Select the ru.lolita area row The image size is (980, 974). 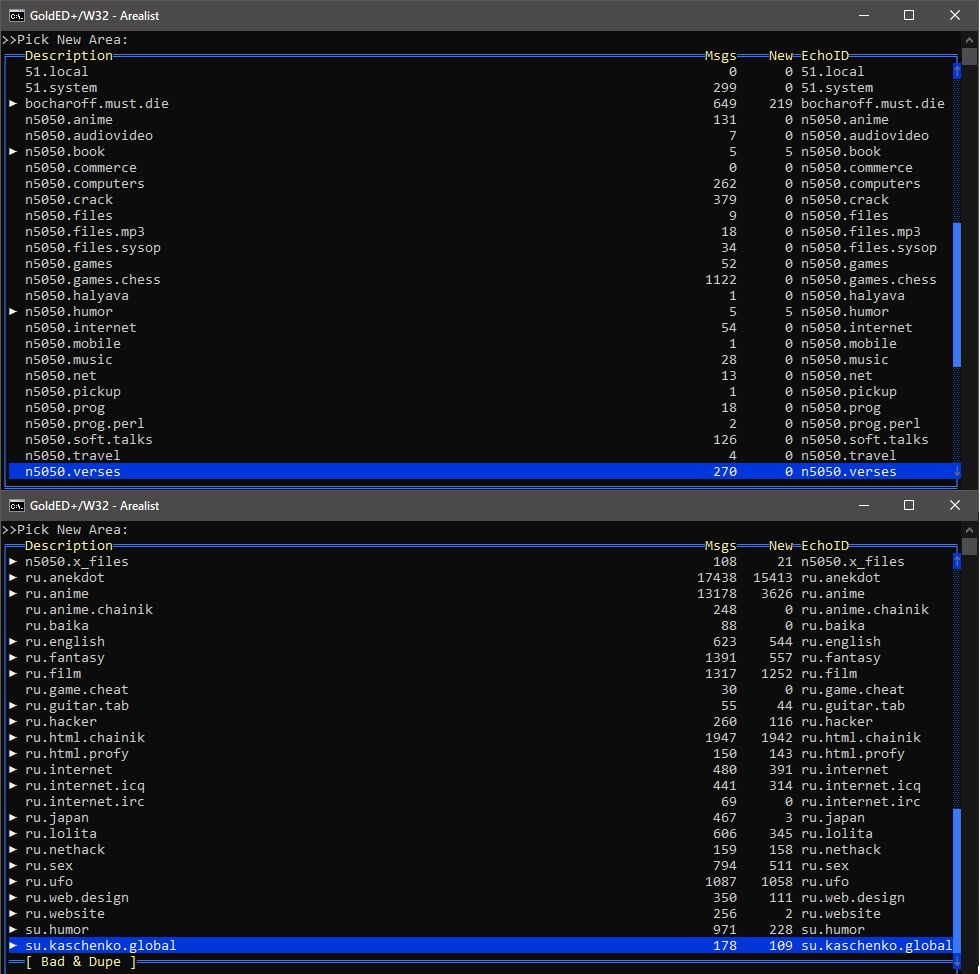pos(481,834)
